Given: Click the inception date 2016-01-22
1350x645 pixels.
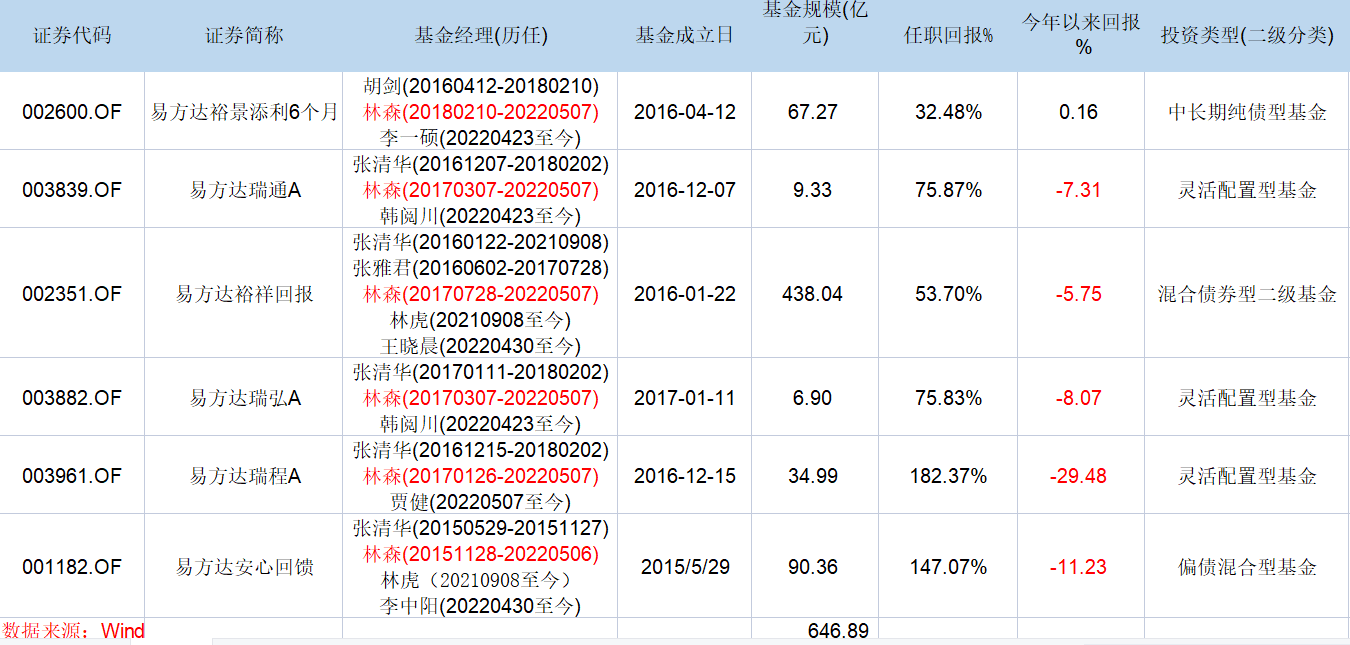Looking at the screenshot, I should [x=684, y=294].
